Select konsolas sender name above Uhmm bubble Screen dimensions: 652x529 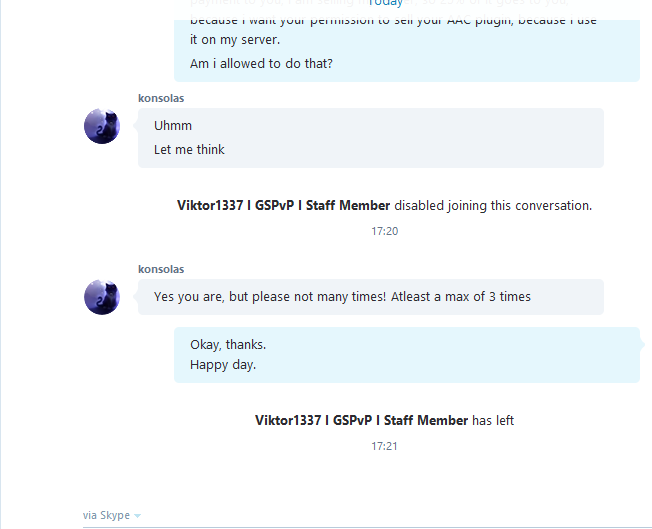(161, 98)
